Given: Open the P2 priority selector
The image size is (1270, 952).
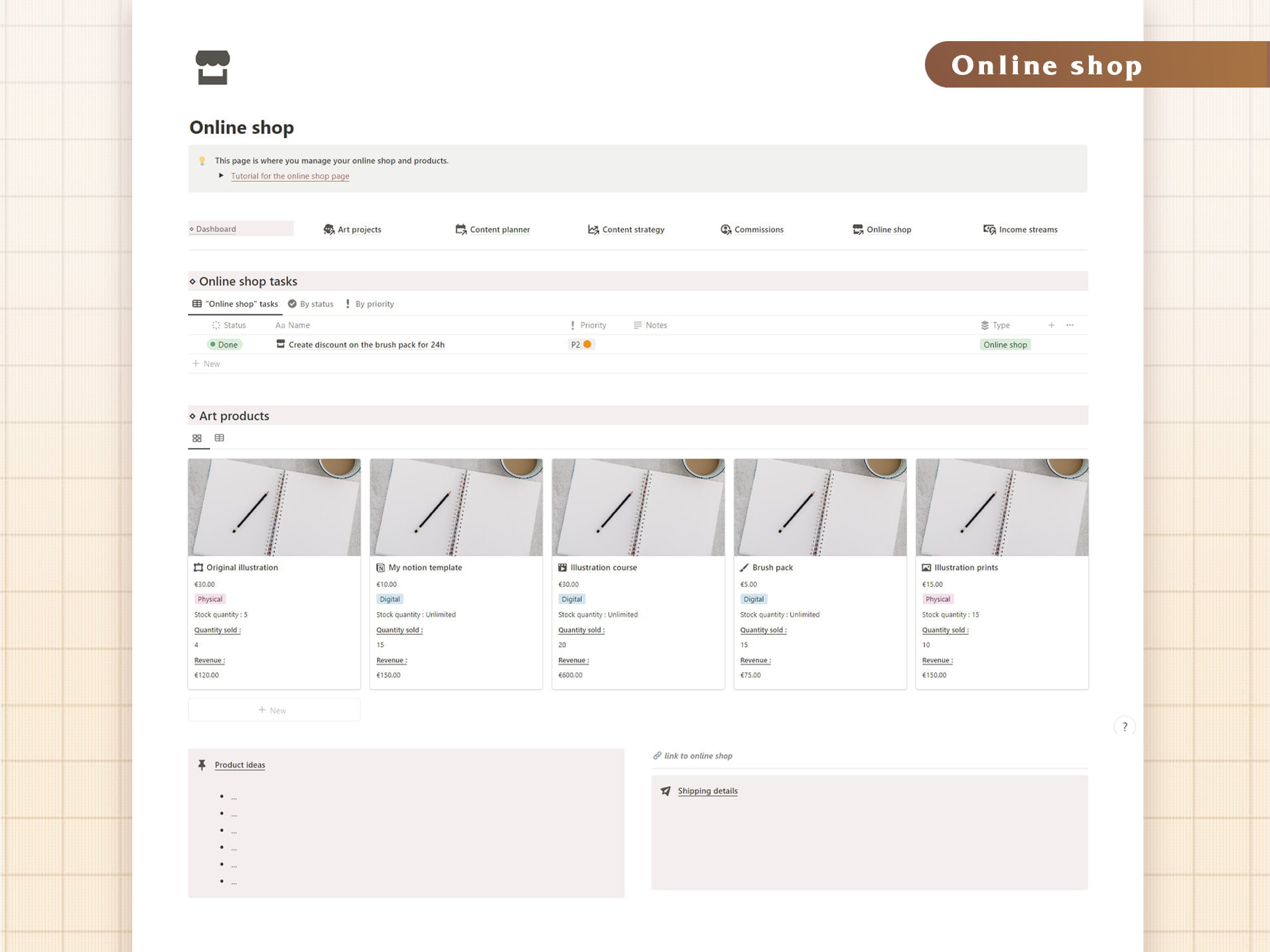Looking at the screenshot, I should [580, 344].
